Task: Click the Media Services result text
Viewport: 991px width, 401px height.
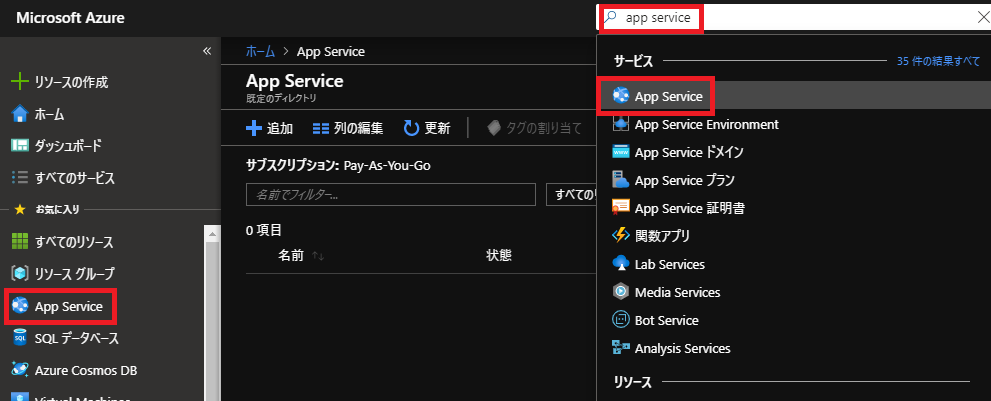Action: pyautogui.click(x=678, y=292)
